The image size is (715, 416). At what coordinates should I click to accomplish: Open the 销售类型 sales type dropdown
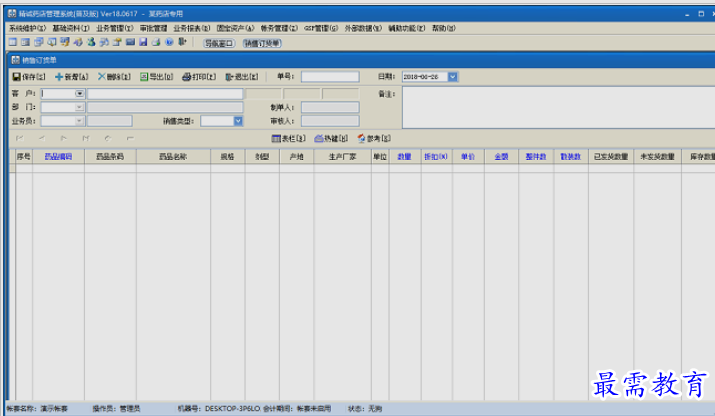pos(238,121)
